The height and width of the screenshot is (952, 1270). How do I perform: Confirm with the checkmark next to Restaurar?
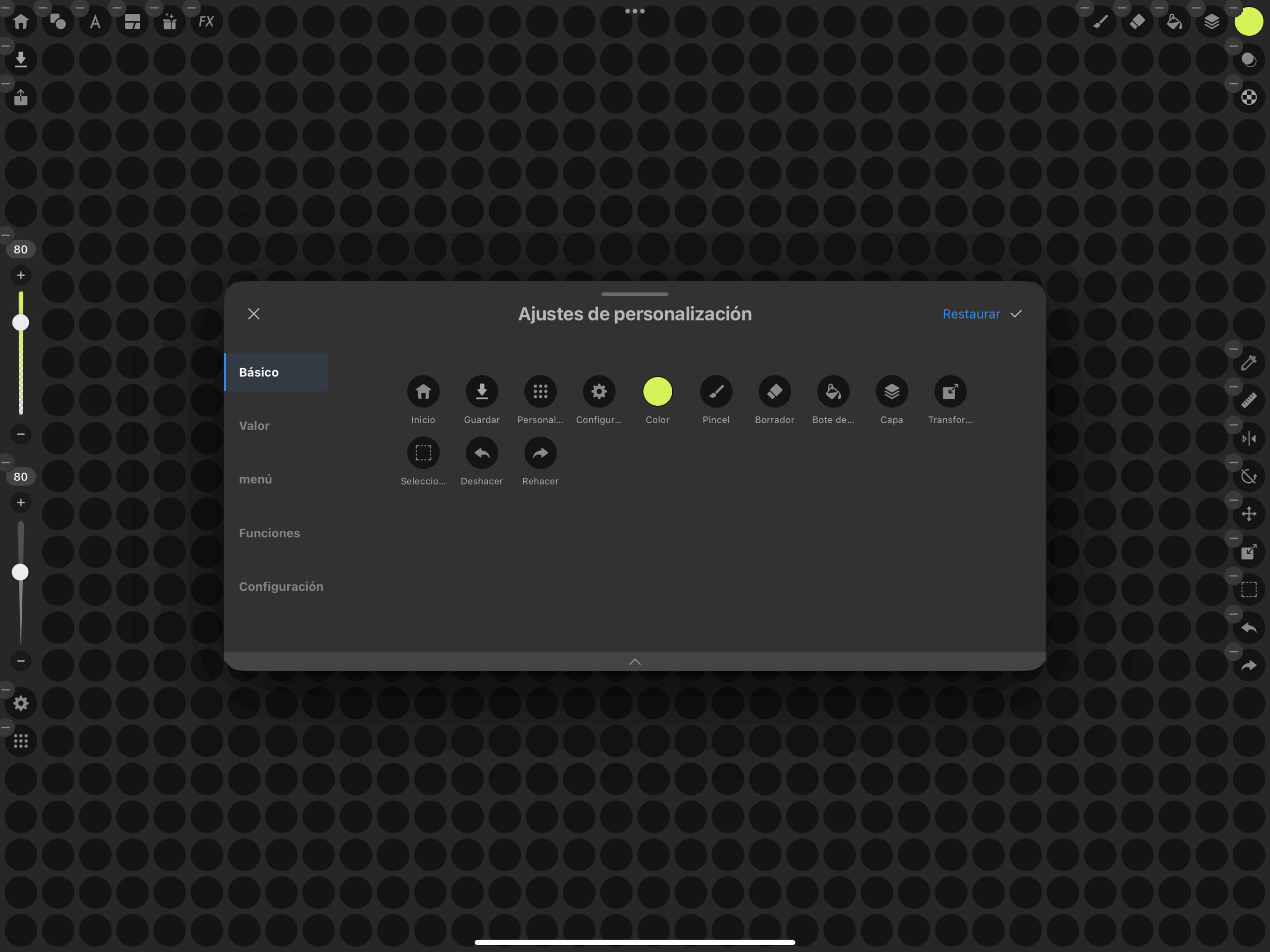click(x=1016, y=314)
